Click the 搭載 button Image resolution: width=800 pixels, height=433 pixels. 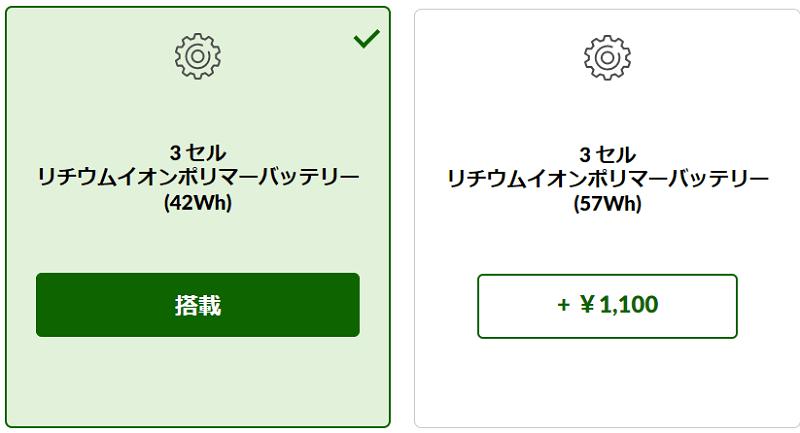click(x=198, y=305)
